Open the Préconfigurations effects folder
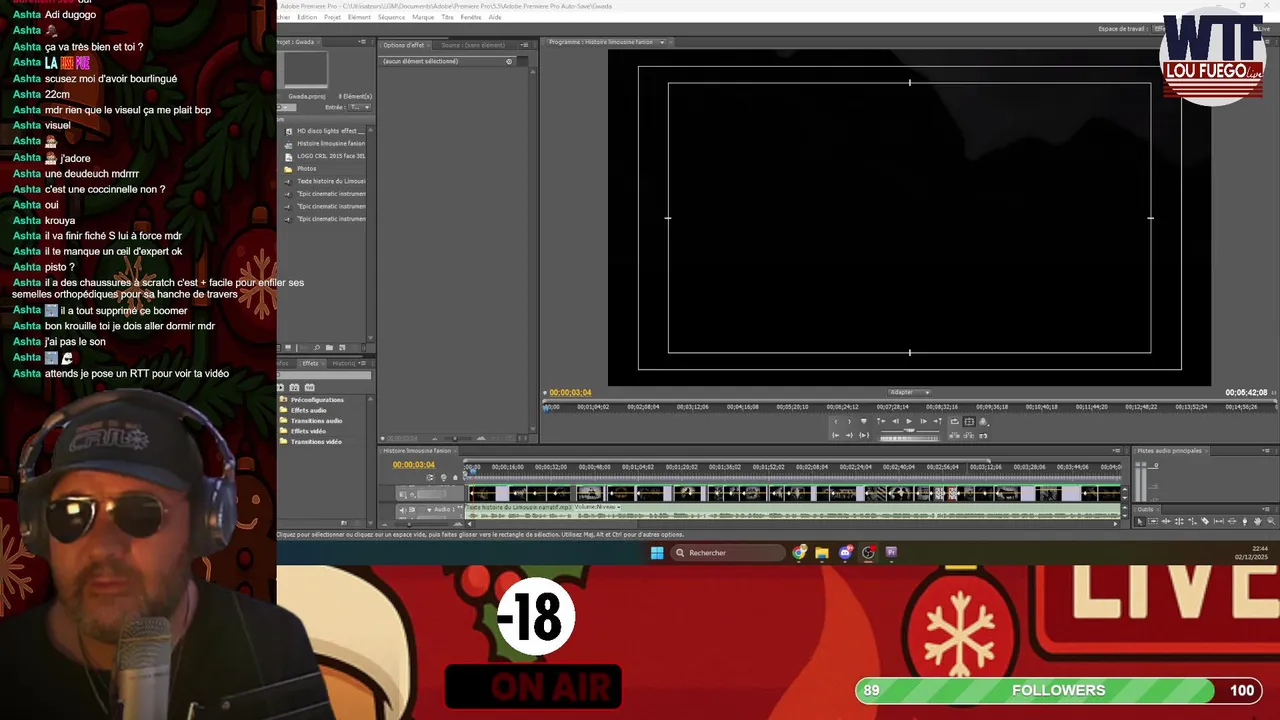Image resolution: width=1280 pixels, height=720 pixels. tap(317, 400)
